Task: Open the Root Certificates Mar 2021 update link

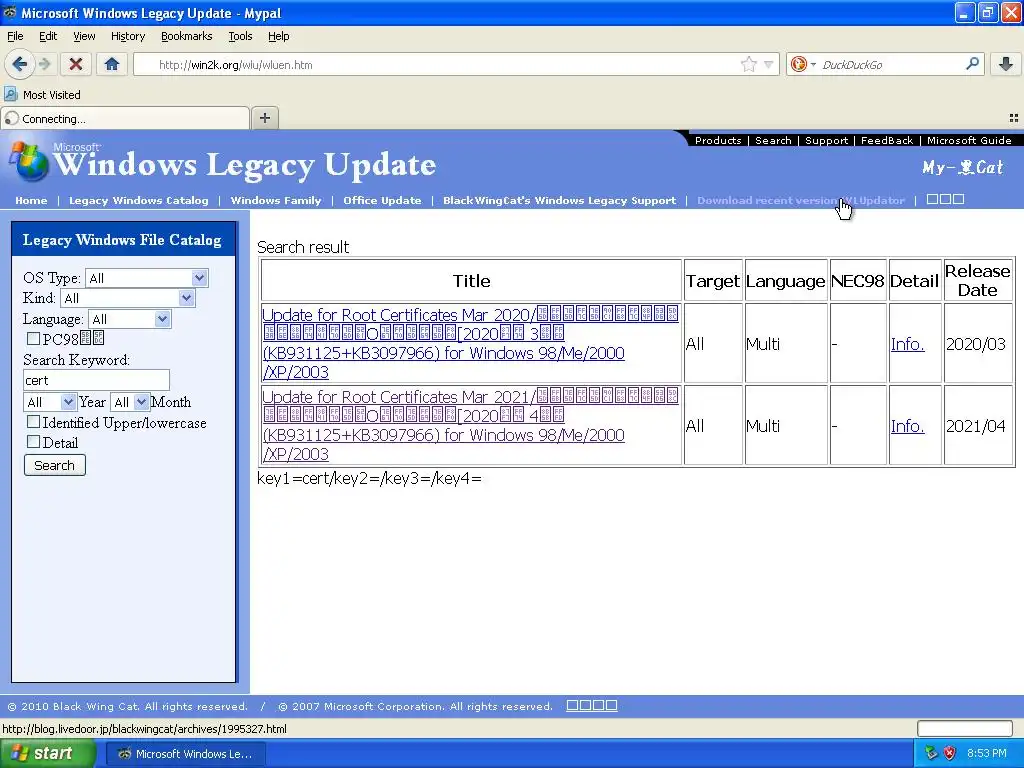Action: pos(470,425)
